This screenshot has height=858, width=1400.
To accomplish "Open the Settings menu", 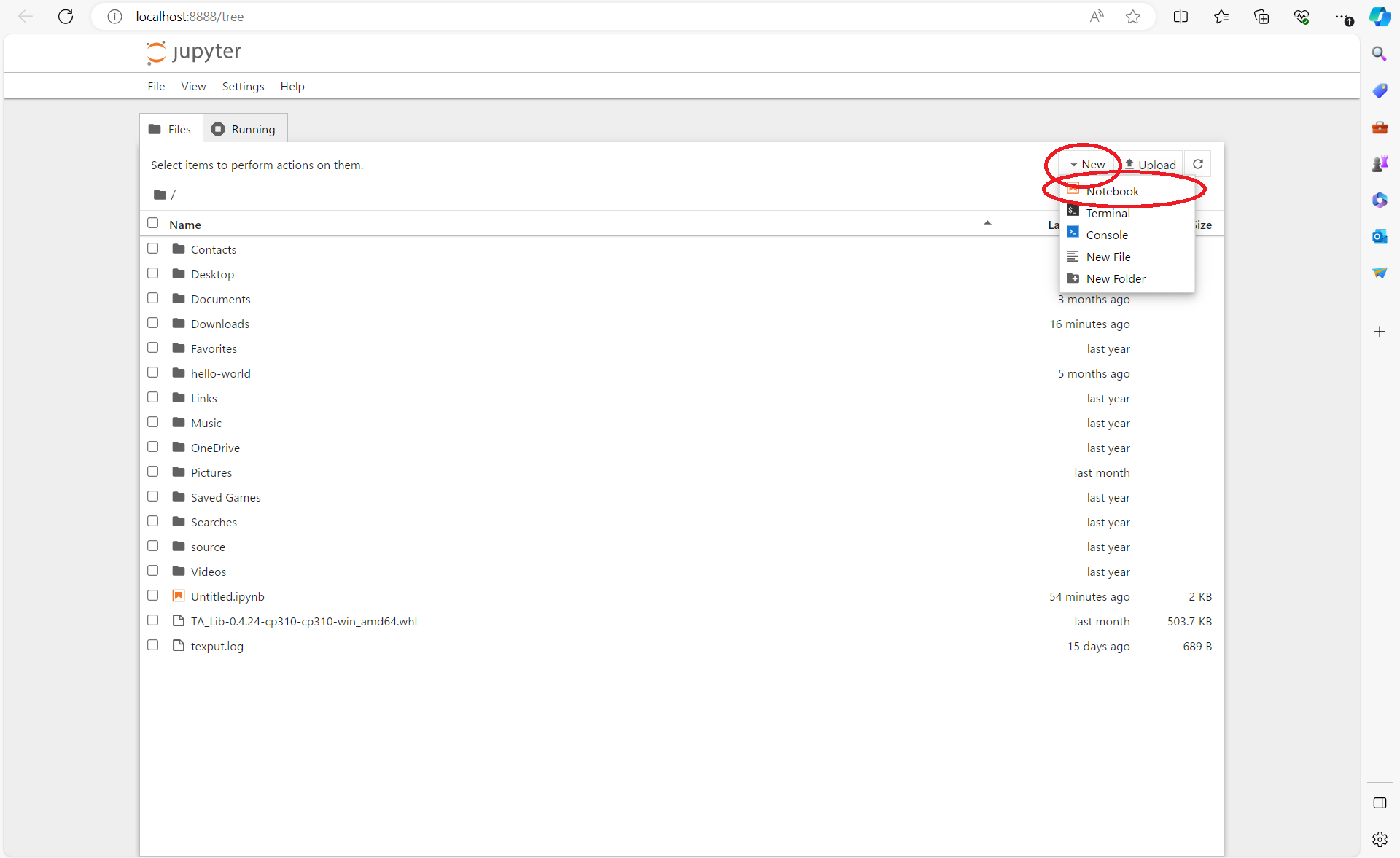I will coord(243,86).
